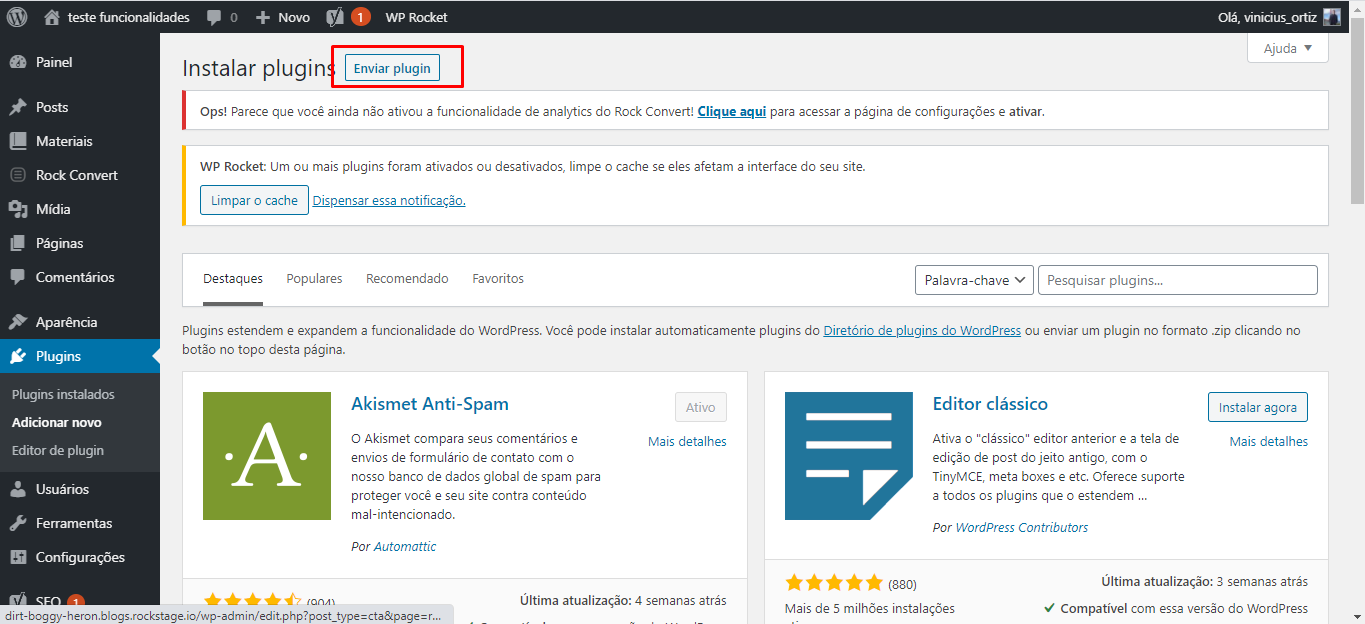Viewport: 1365px width, 624px height.
Task: Click the user avatar of vinicius_ortiz
Action: 1332,17
